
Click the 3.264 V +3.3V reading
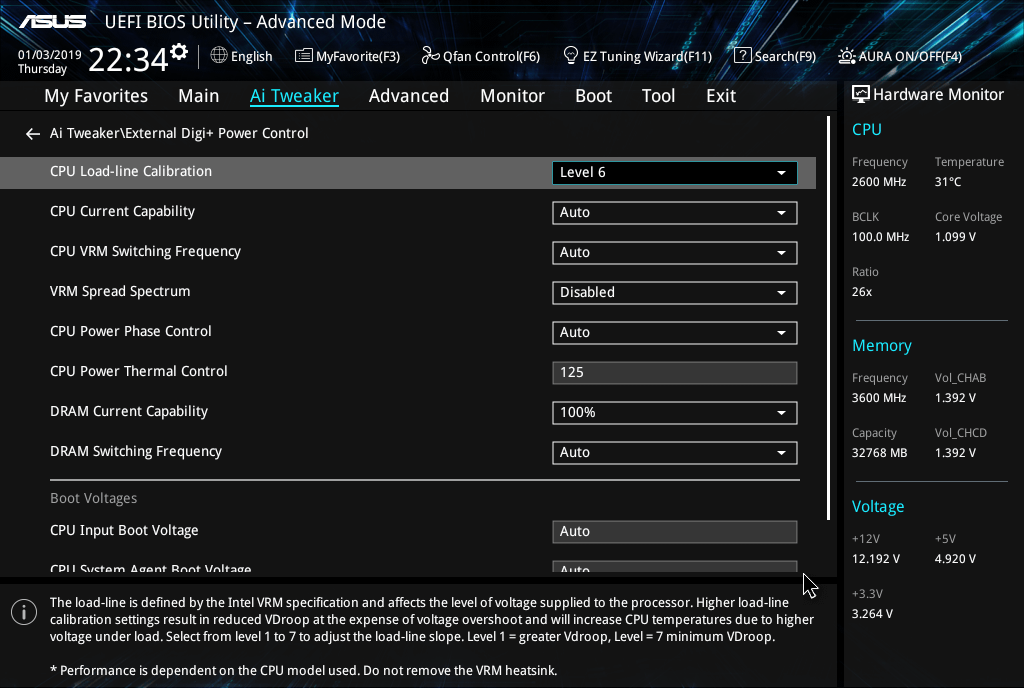pos(872,614)
